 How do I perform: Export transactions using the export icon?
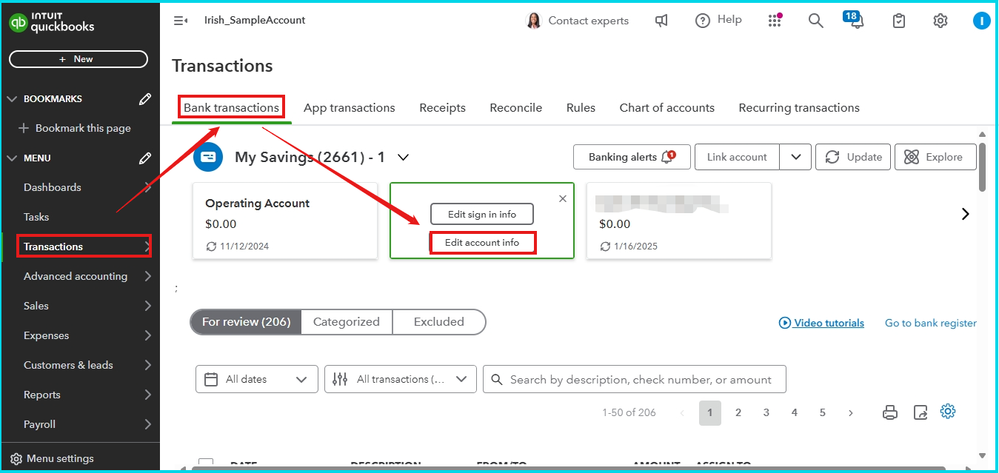(x=920, y=412)
